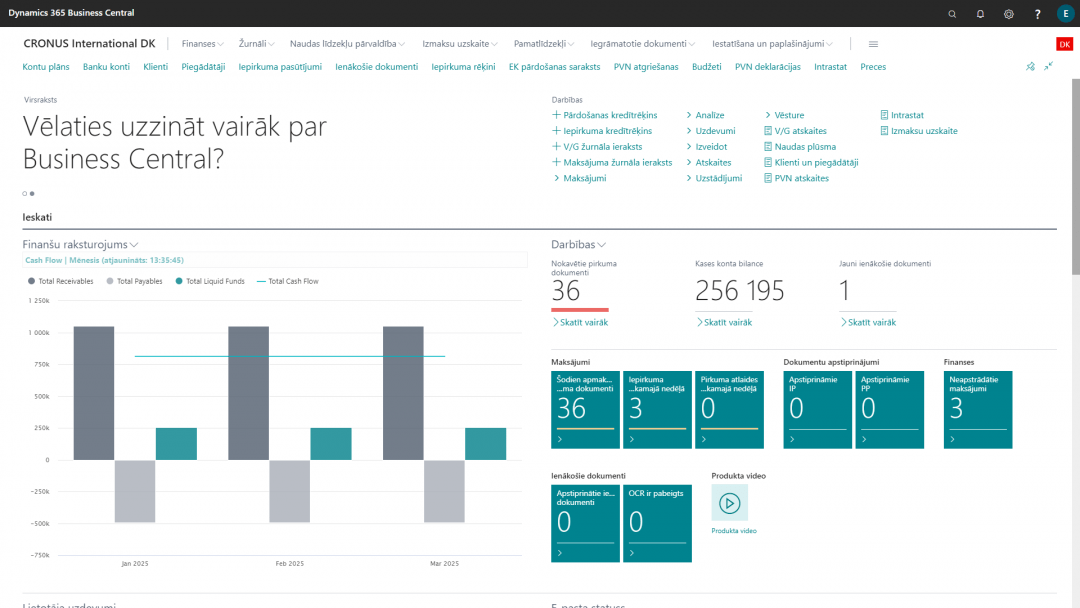Open the Žurnāli menu
This screenshot has width=1080, height=608.
255,43
